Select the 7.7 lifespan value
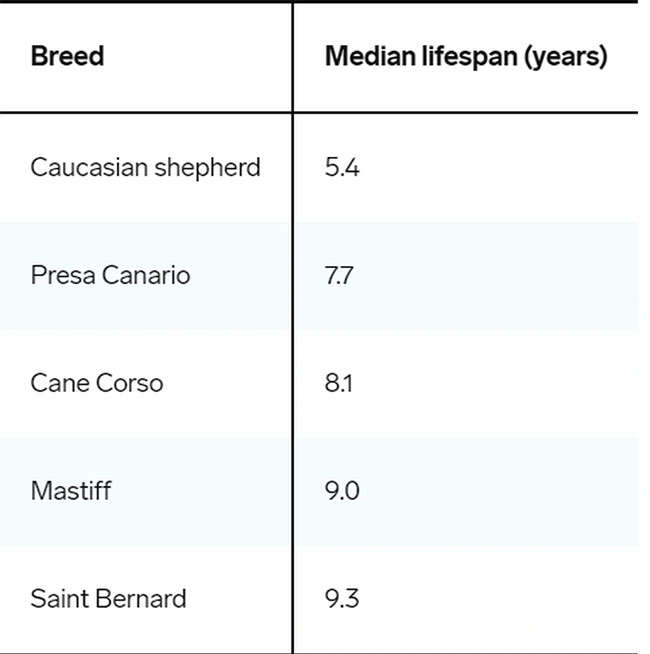 coord(339,275)
